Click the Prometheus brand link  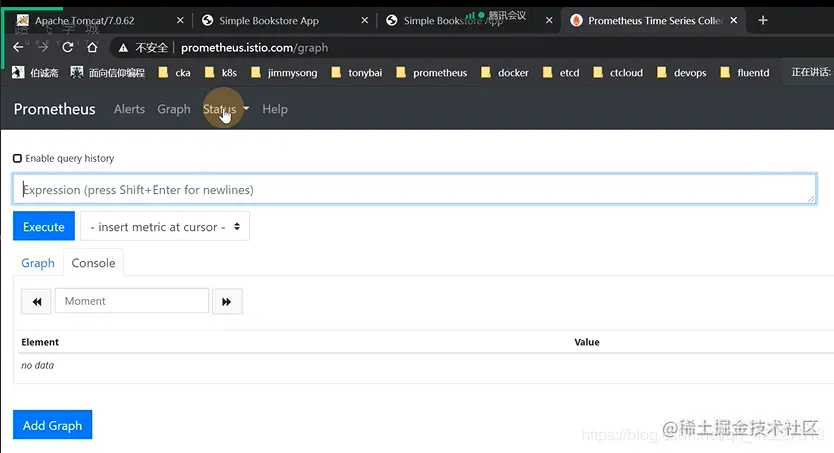tap(54, 109)
